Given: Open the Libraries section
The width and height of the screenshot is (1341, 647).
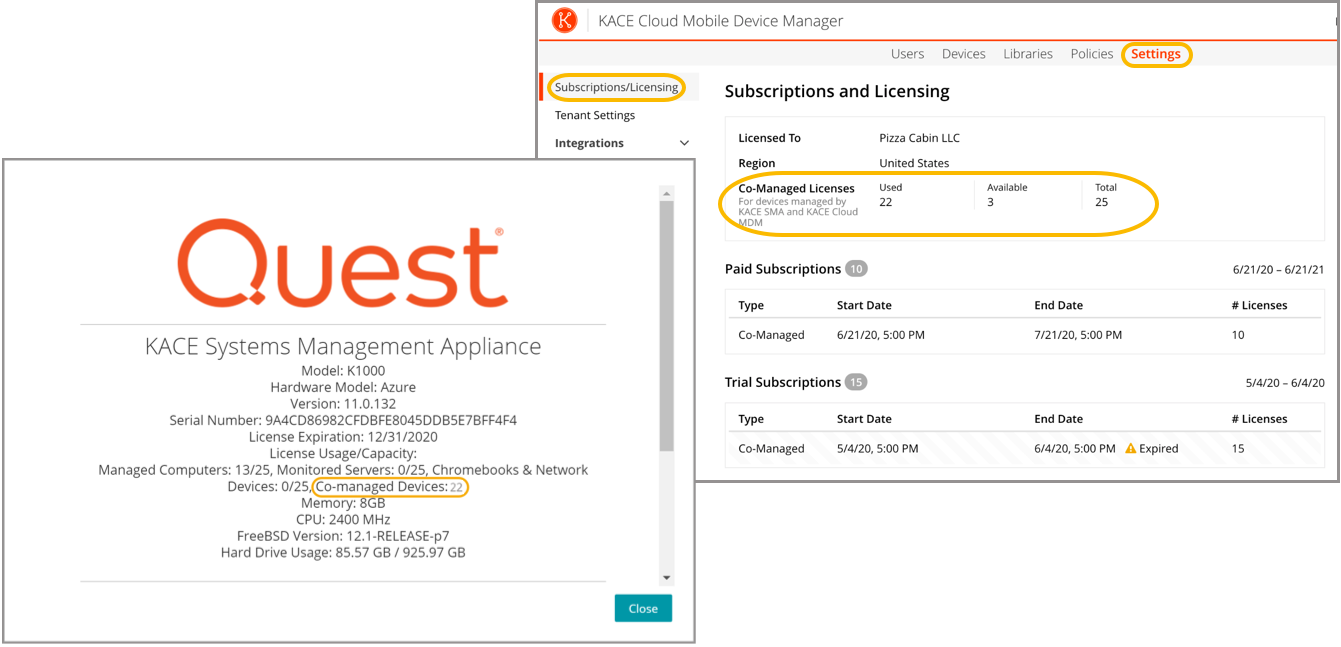Looking at the screenshot, I should point(1028,54).
